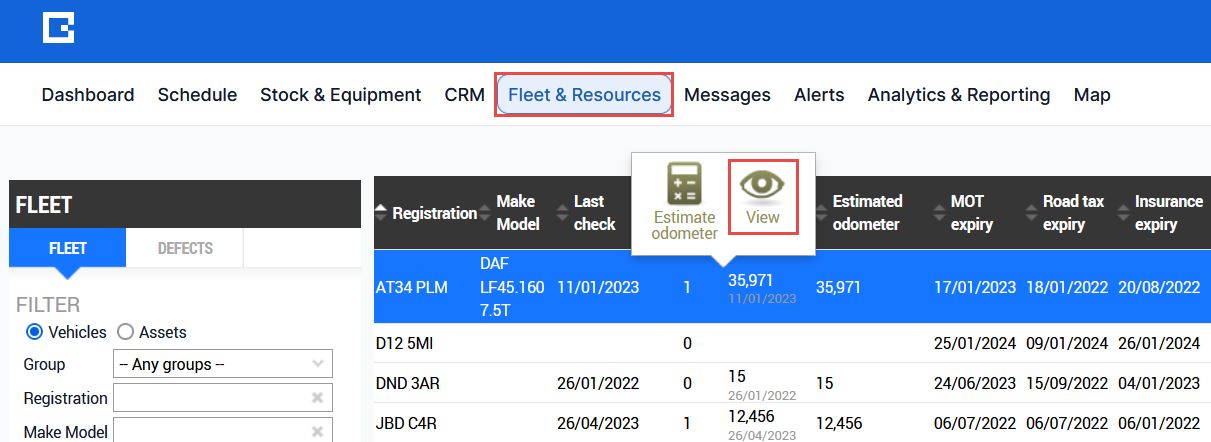1211x442 pixels.
Task: Click the View eye icon
Action: [763, 185]
